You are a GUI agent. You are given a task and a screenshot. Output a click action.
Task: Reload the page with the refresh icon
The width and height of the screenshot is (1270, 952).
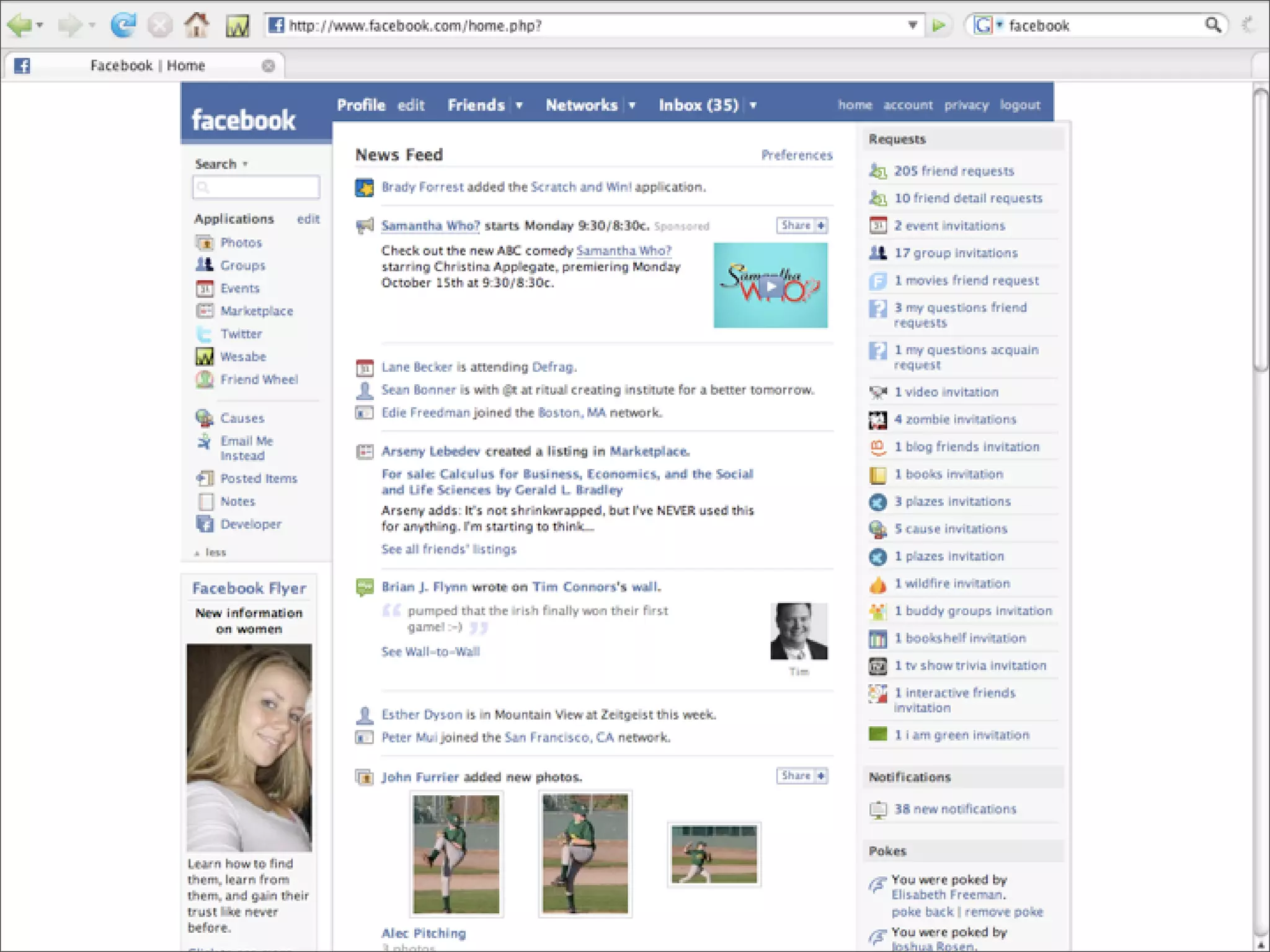click(123, 25)
